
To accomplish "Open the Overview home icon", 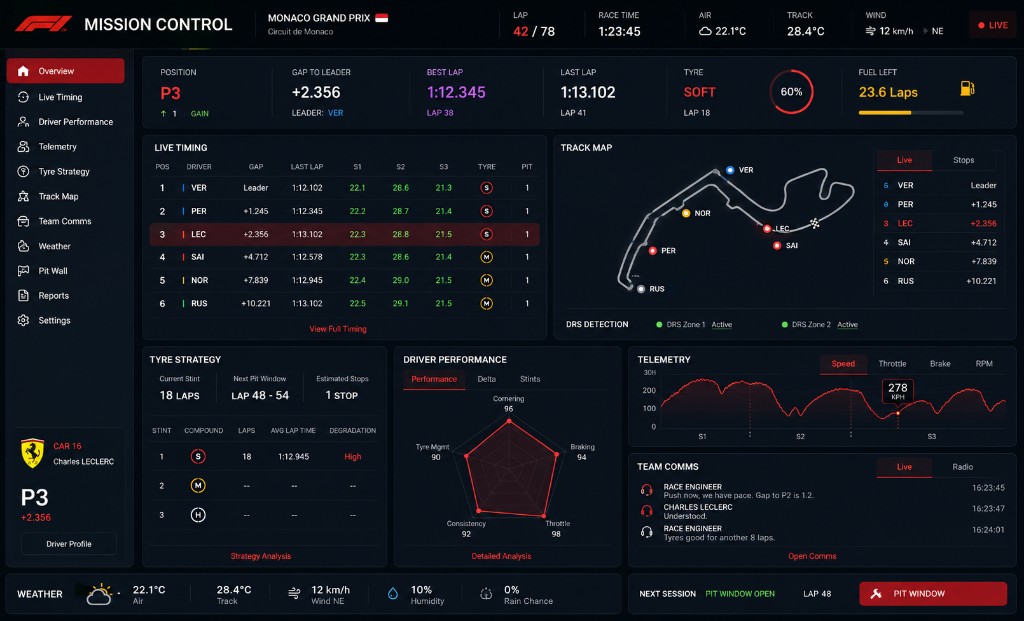I will pyautogui.click(x=24, y=71).
